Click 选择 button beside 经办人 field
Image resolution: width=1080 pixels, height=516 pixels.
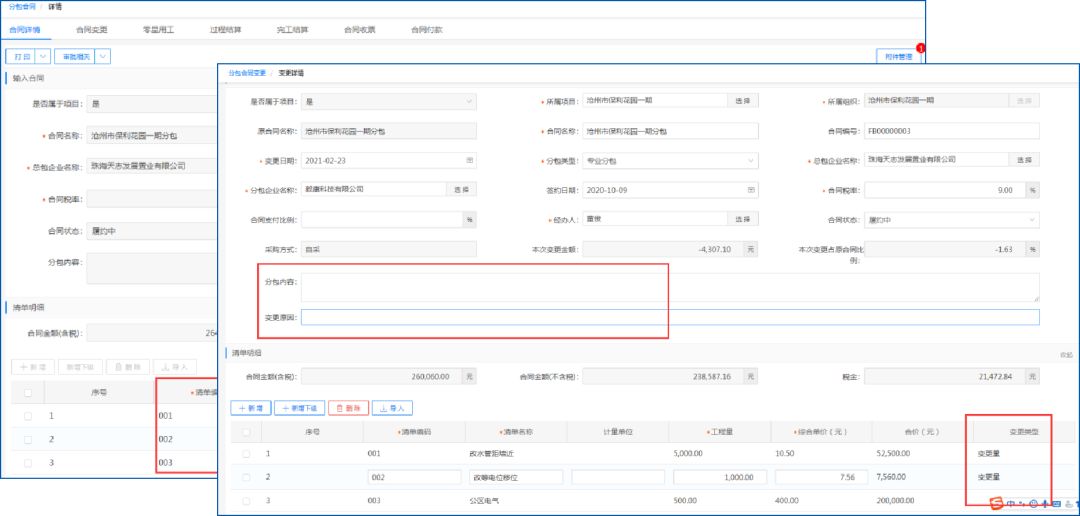click(742, 219)
